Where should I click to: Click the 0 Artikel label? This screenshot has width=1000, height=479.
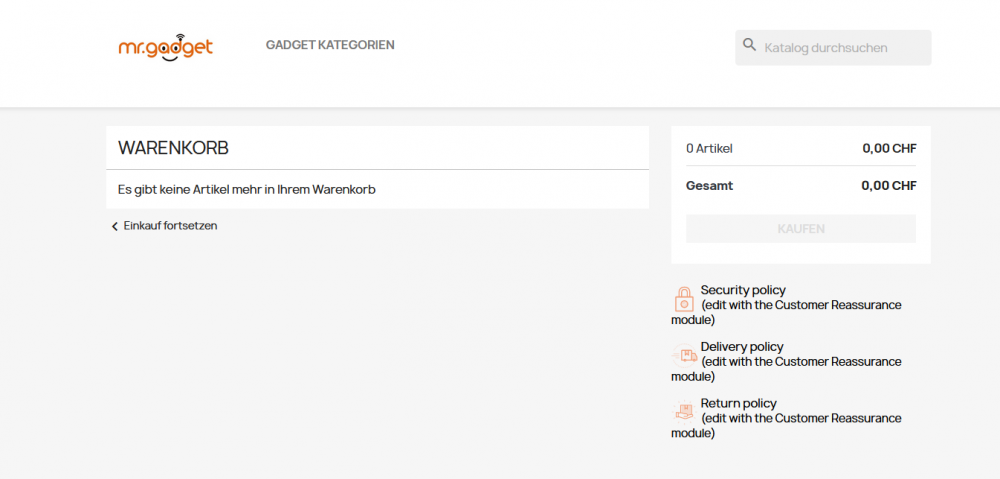click(709, 149)
